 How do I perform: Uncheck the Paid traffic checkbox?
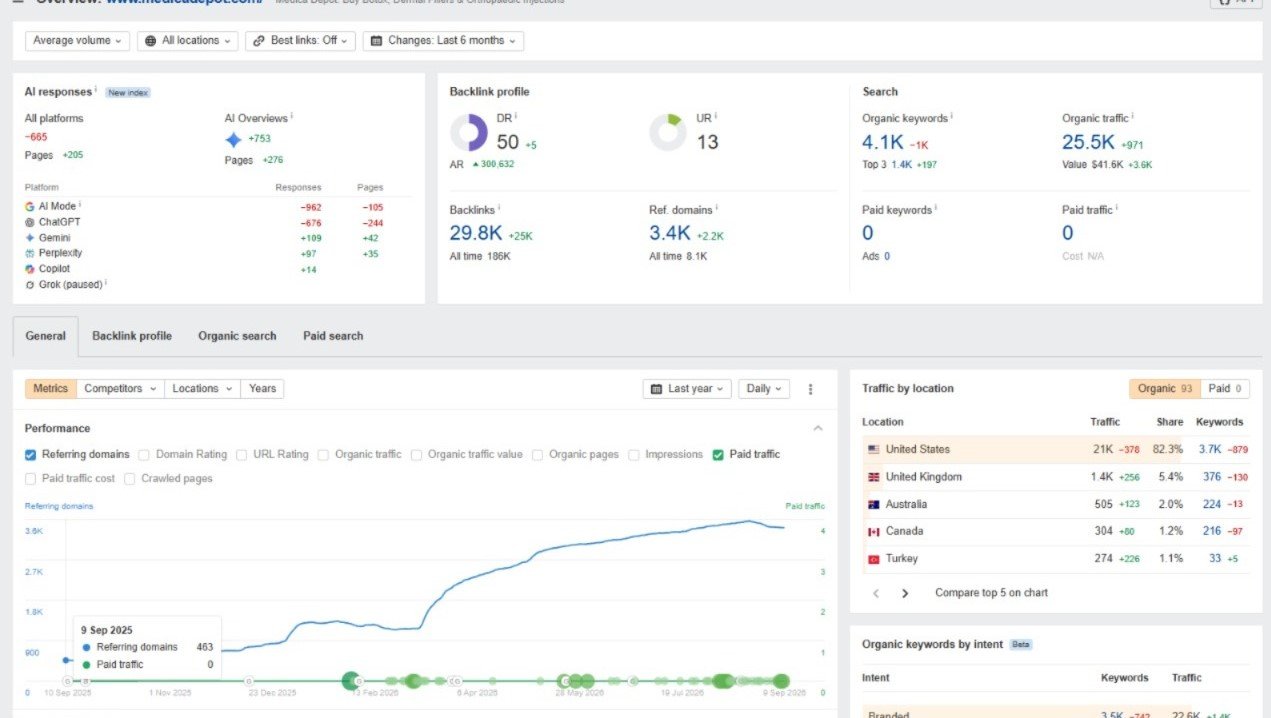(718, 455)
